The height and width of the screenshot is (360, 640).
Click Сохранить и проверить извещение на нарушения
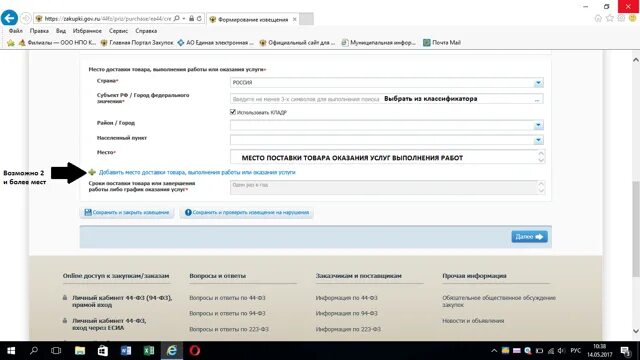point(247,213)
